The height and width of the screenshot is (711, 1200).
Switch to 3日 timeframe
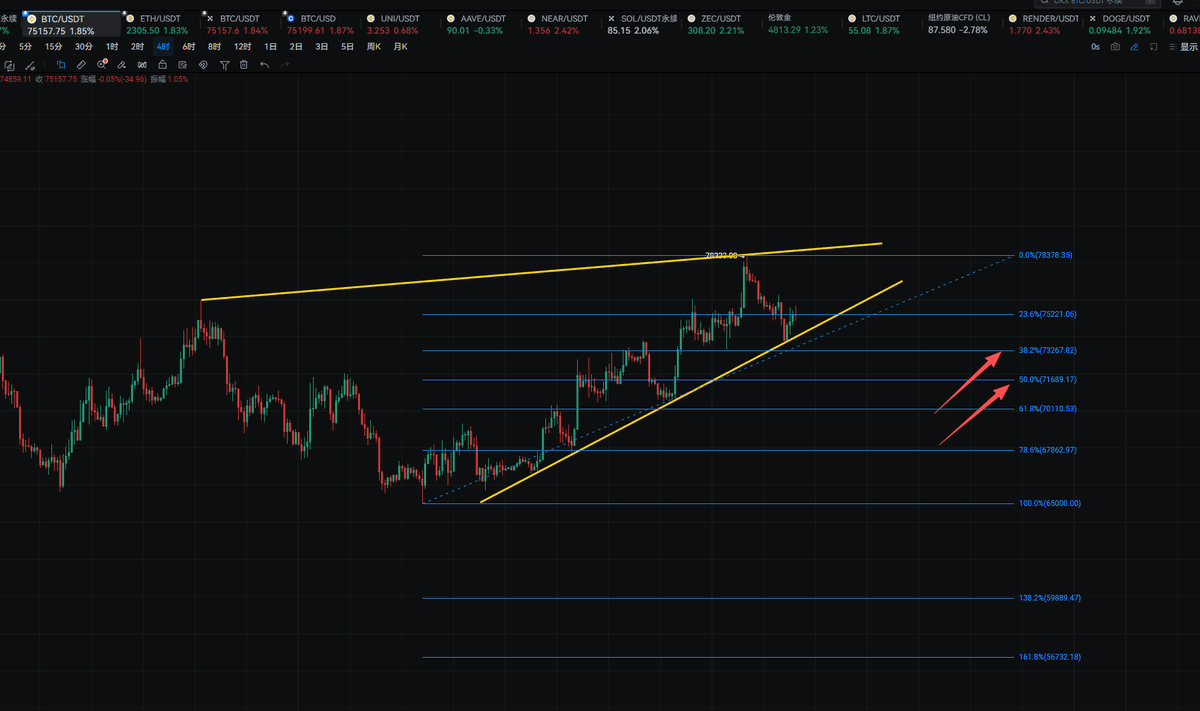[321, 47]
